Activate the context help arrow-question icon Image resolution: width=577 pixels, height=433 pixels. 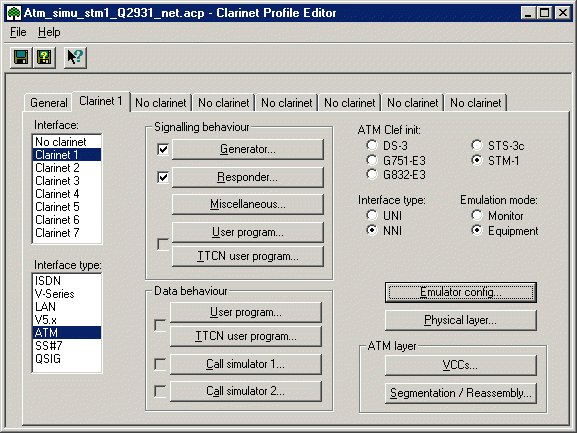75,57
